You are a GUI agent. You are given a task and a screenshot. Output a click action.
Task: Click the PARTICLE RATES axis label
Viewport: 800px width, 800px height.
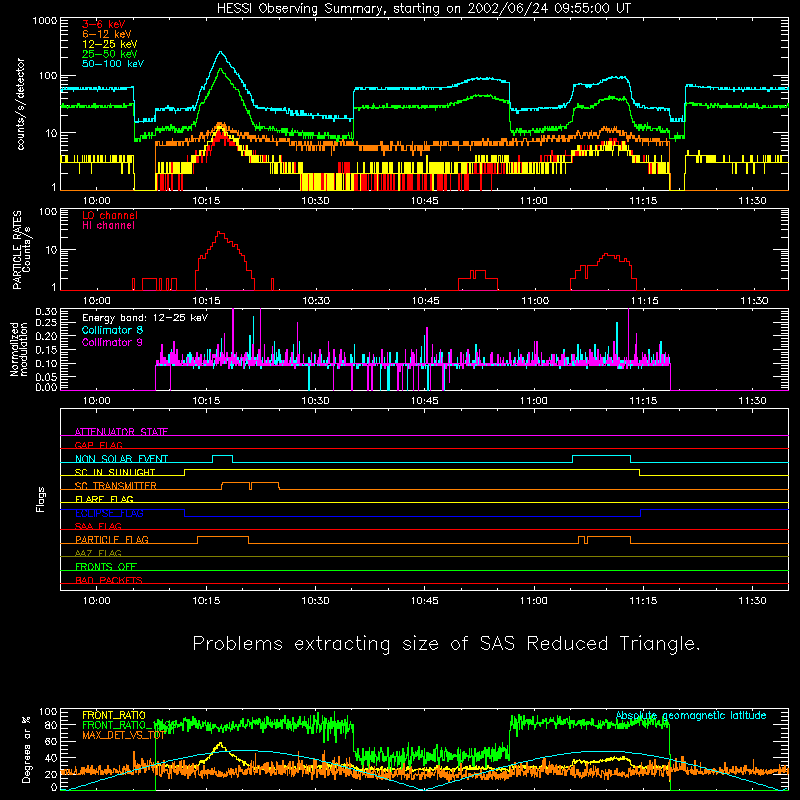tap(17, 250)
